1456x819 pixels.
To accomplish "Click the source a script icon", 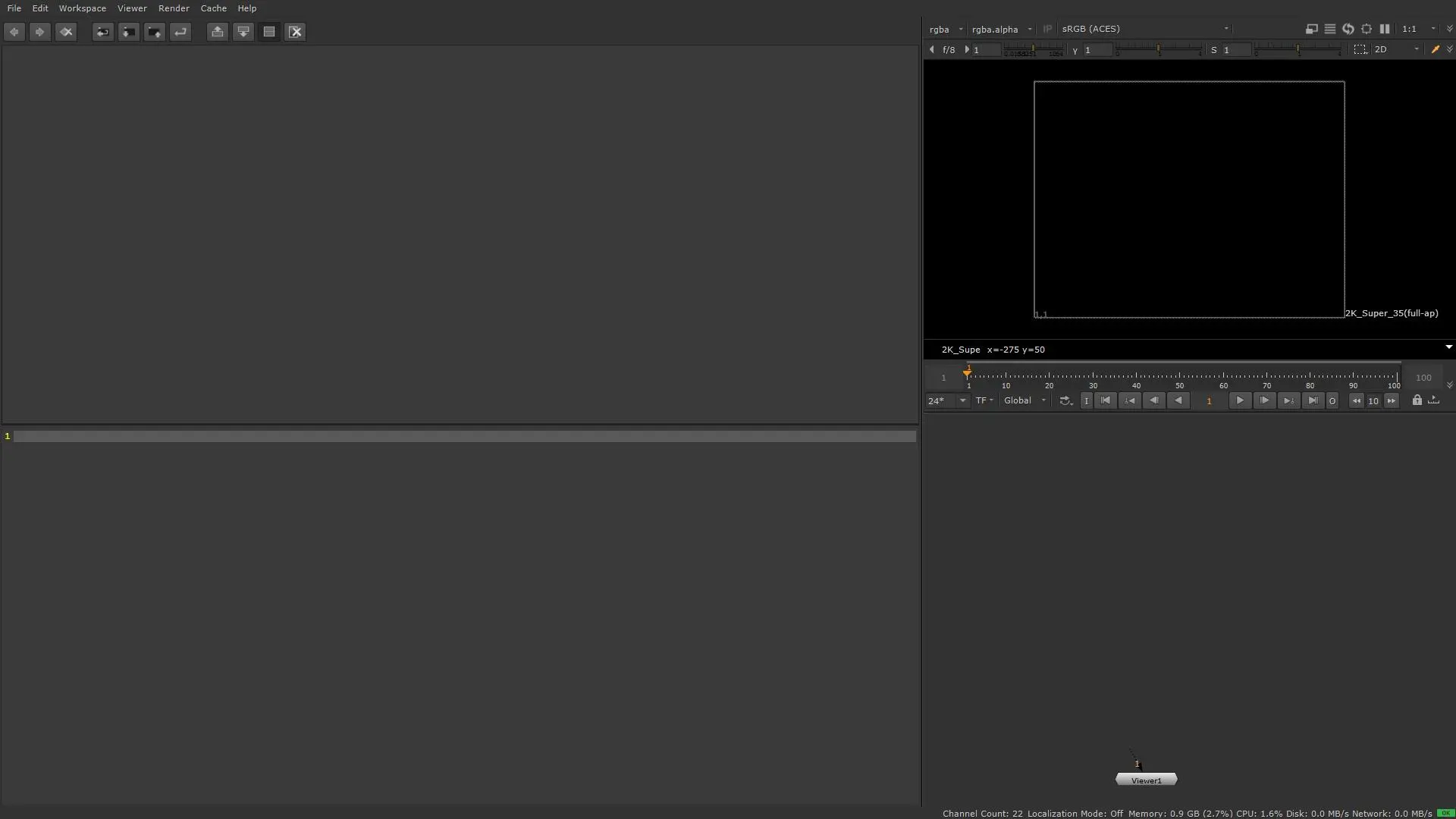I will (102, 32).
